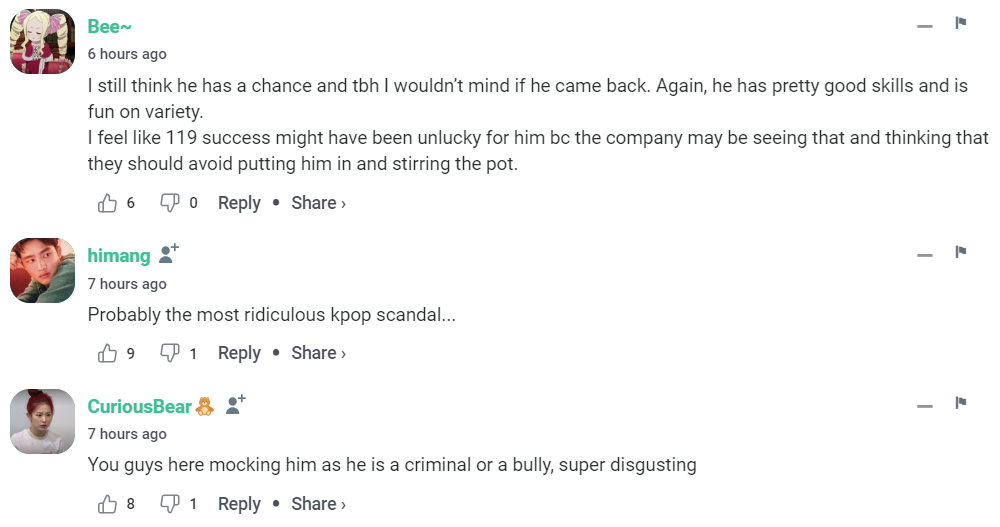Click CuriousBear's avatar thumbnail

pos(43,421)
